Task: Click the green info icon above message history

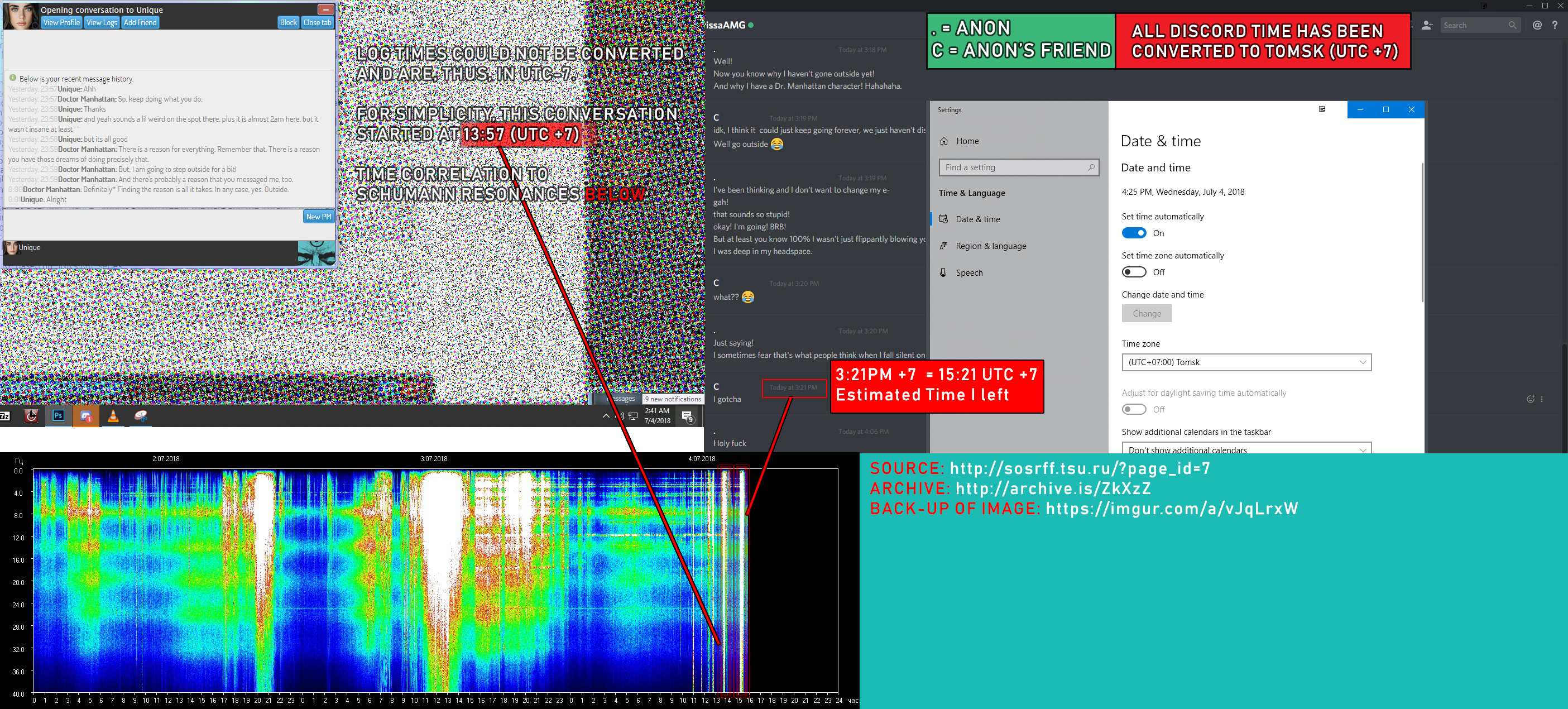Action: tap(13, 78)
